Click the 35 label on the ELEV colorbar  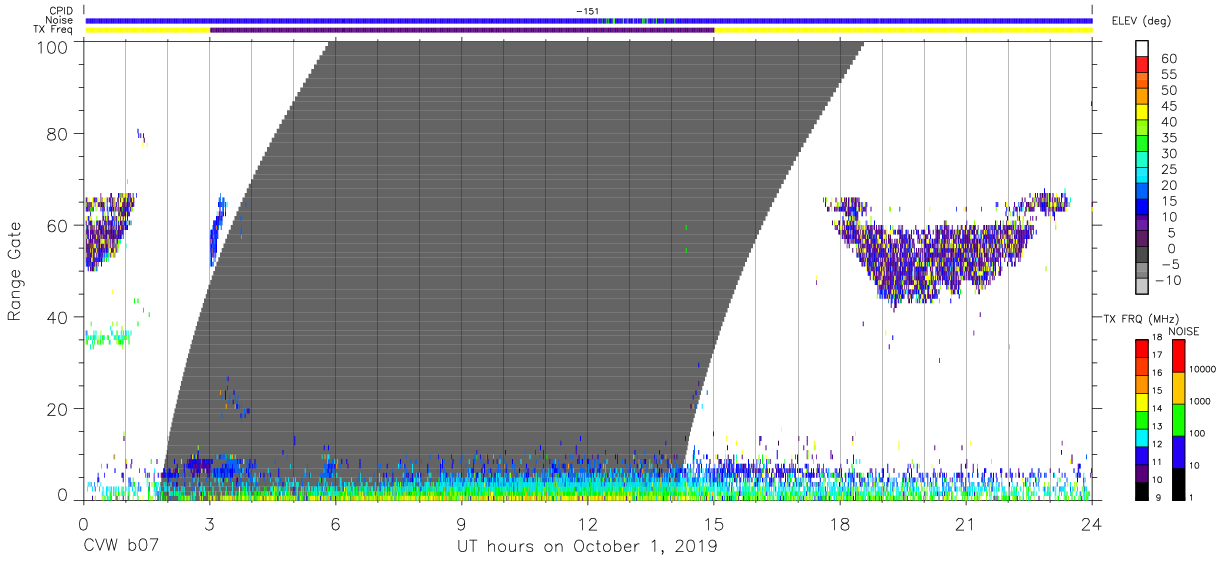pos(1169,138)
